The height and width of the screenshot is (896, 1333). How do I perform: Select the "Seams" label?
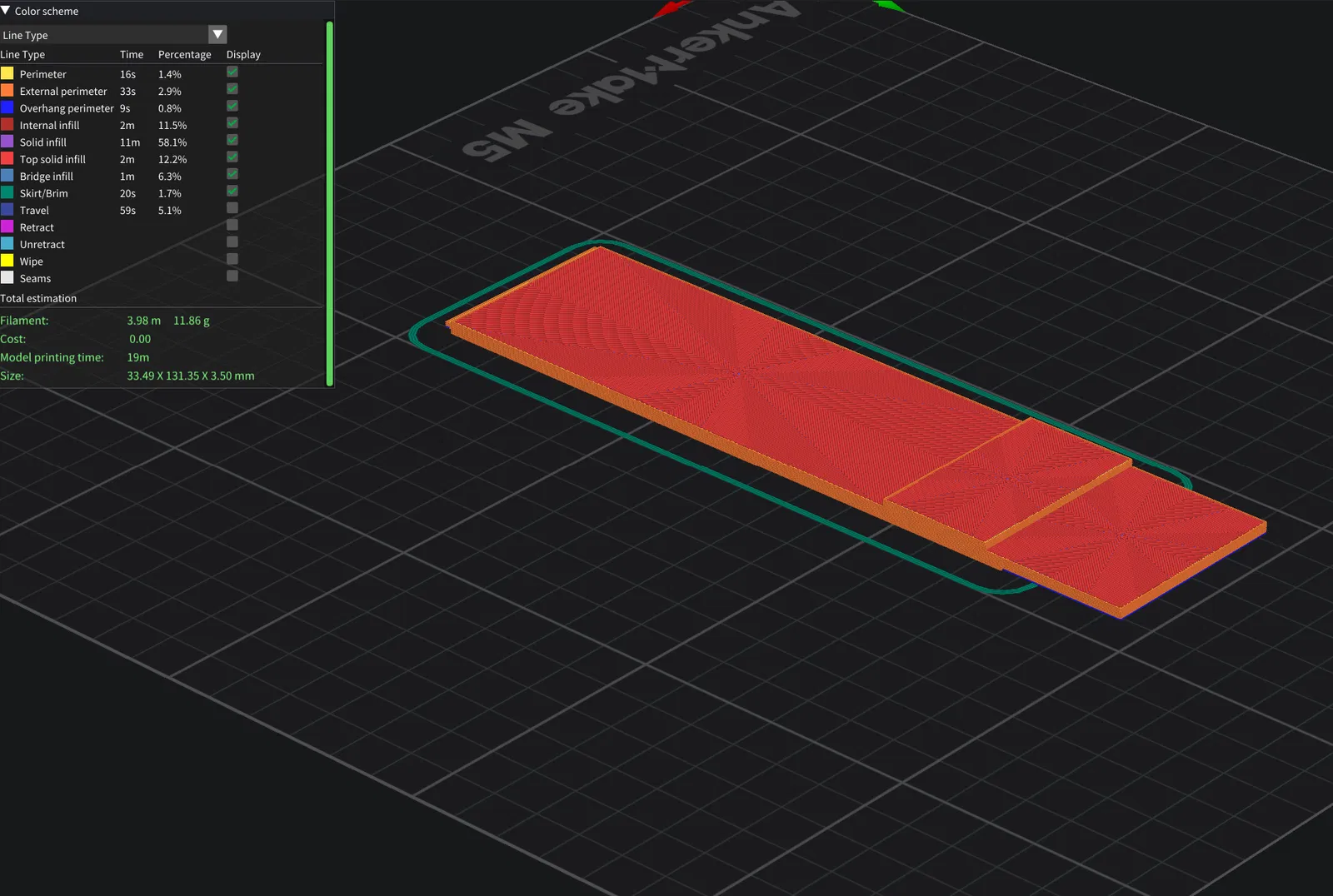[x=35, y=279]
